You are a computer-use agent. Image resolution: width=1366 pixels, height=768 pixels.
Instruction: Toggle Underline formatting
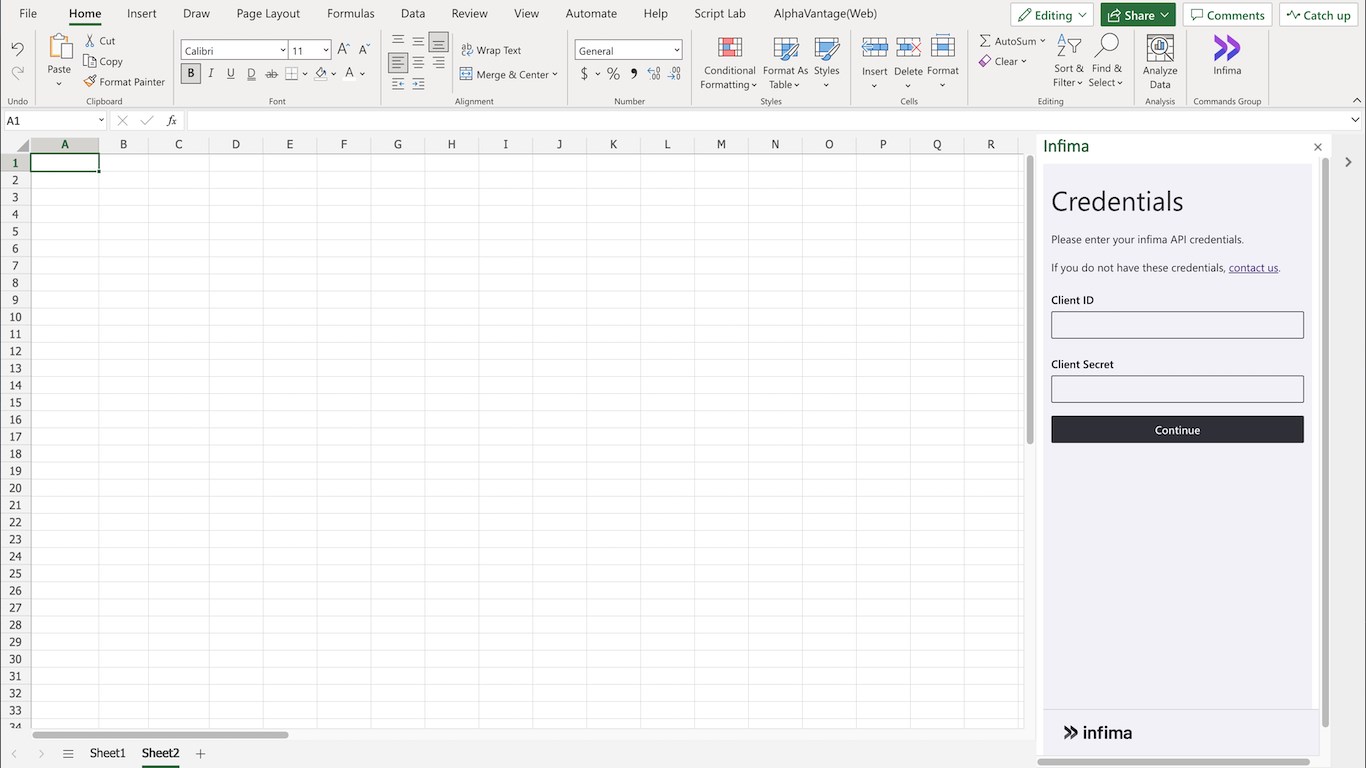click(231, 73)
